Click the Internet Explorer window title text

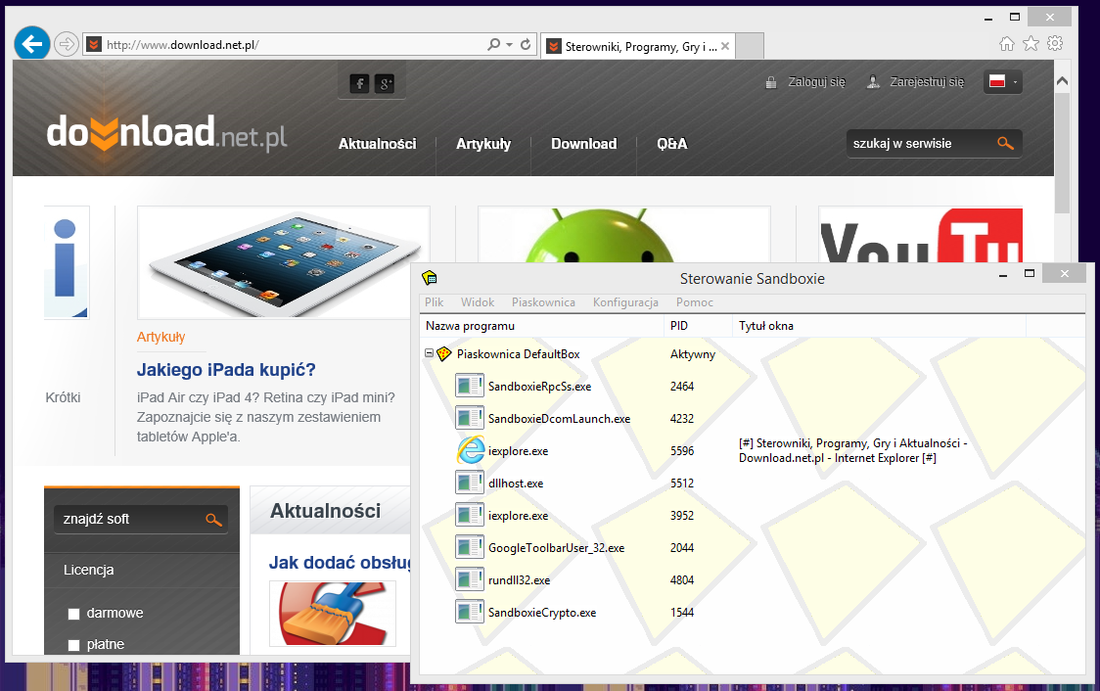tap(853, 450)
